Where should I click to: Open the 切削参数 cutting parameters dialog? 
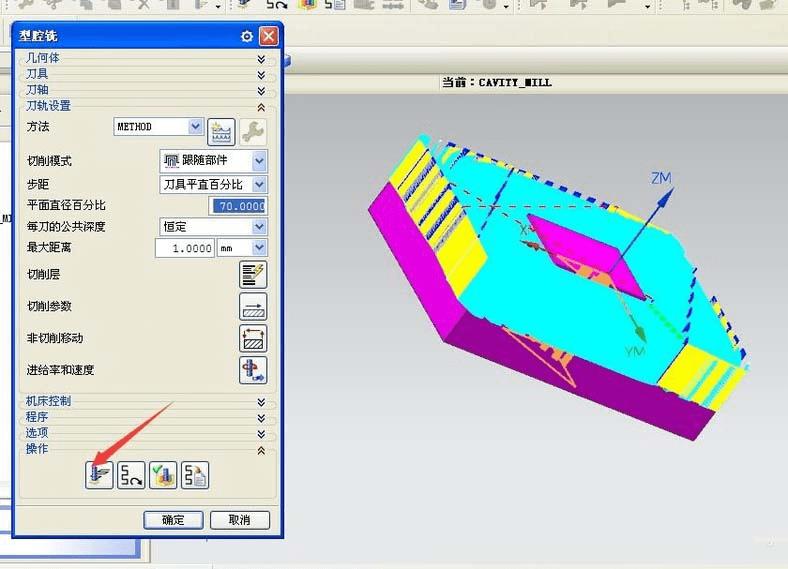point(253,307)
